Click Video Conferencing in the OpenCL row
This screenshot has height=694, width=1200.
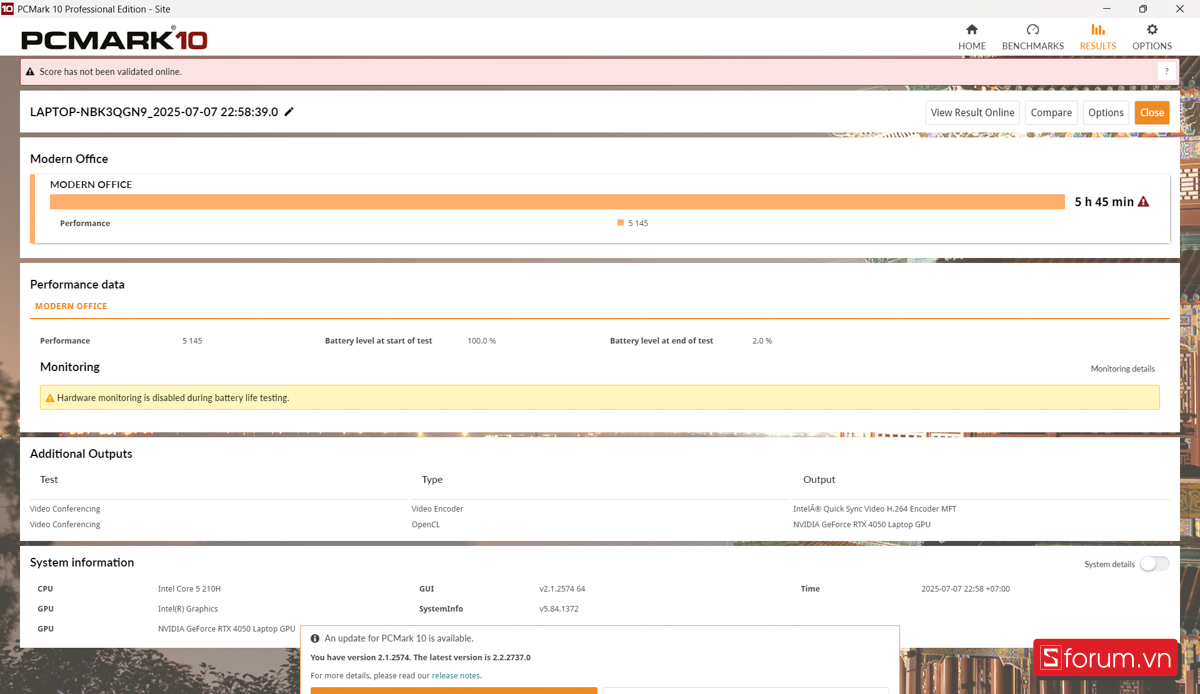pos(65,524)
